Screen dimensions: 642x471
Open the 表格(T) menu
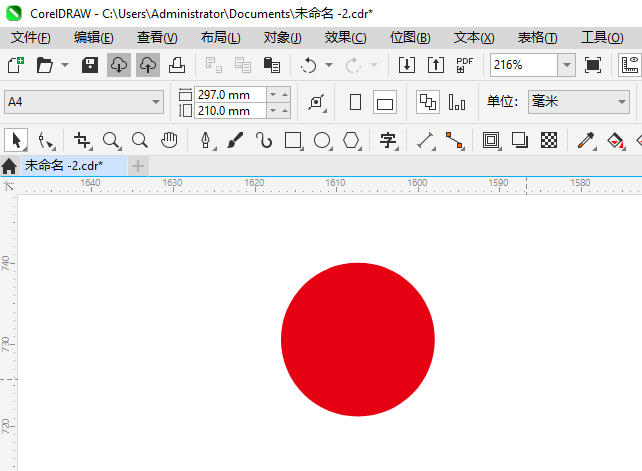tap(537, 38)
